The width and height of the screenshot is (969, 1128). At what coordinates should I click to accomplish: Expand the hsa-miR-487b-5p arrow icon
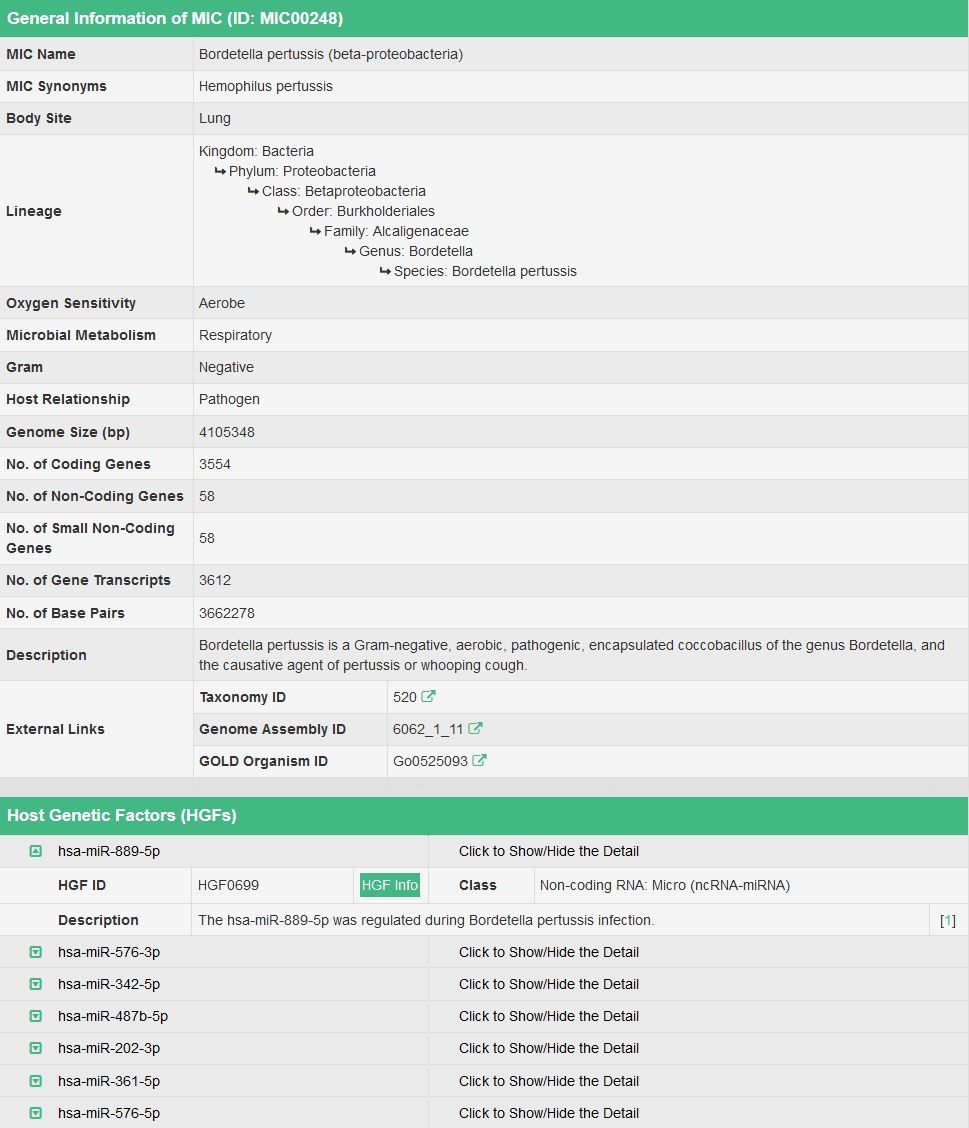[36, 1016]
